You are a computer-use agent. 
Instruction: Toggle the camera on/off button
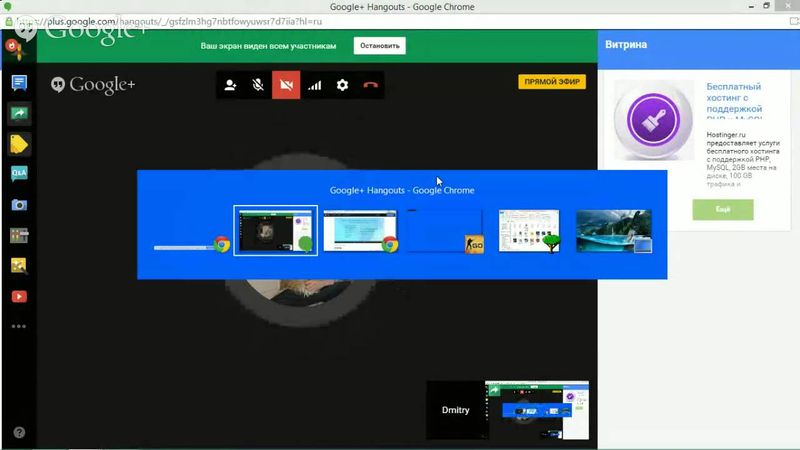pyautogui.click(x=286, y=85)
